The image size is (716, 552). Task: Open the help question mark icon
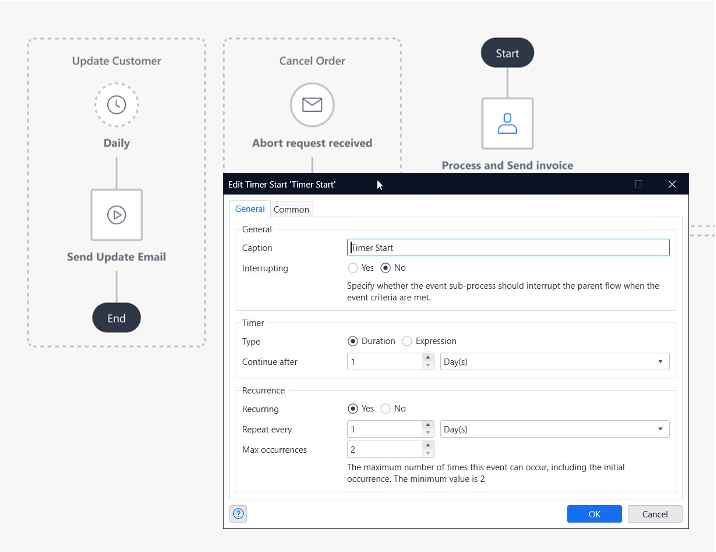(238, 514)
